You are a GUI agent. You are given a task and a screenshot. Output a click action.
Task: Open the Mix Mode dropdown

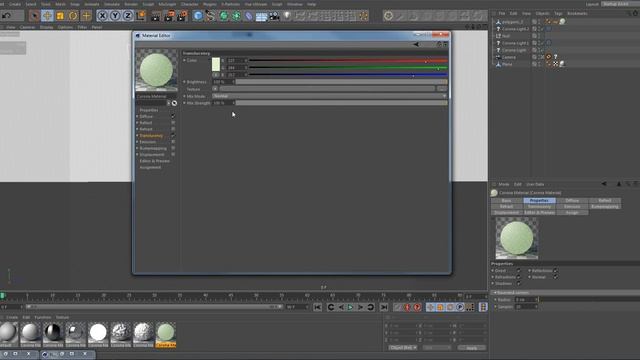pos(329,96)
